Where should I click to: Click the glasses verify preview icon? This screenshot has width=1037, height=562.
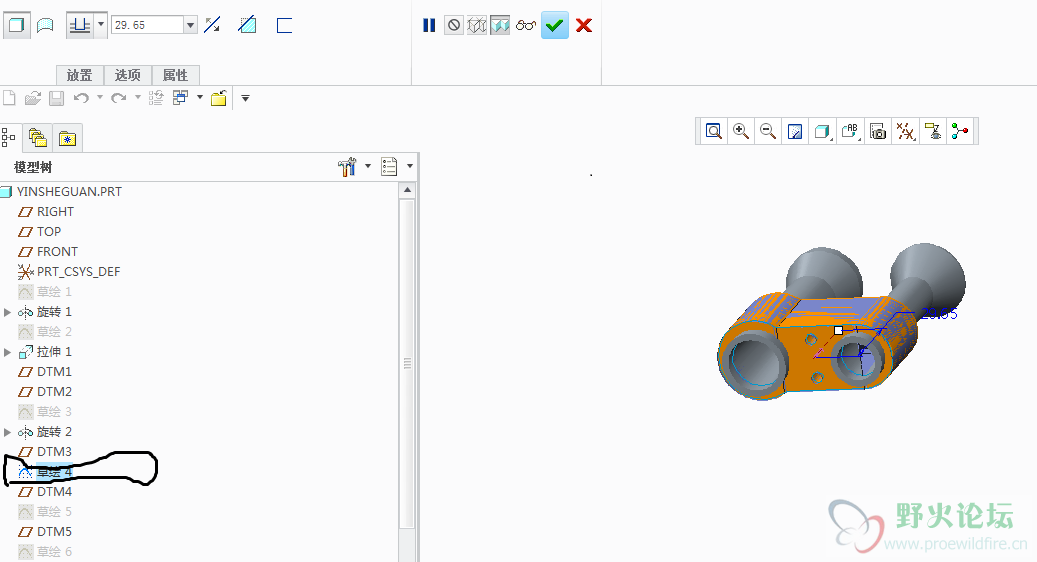tap(526, 26)
